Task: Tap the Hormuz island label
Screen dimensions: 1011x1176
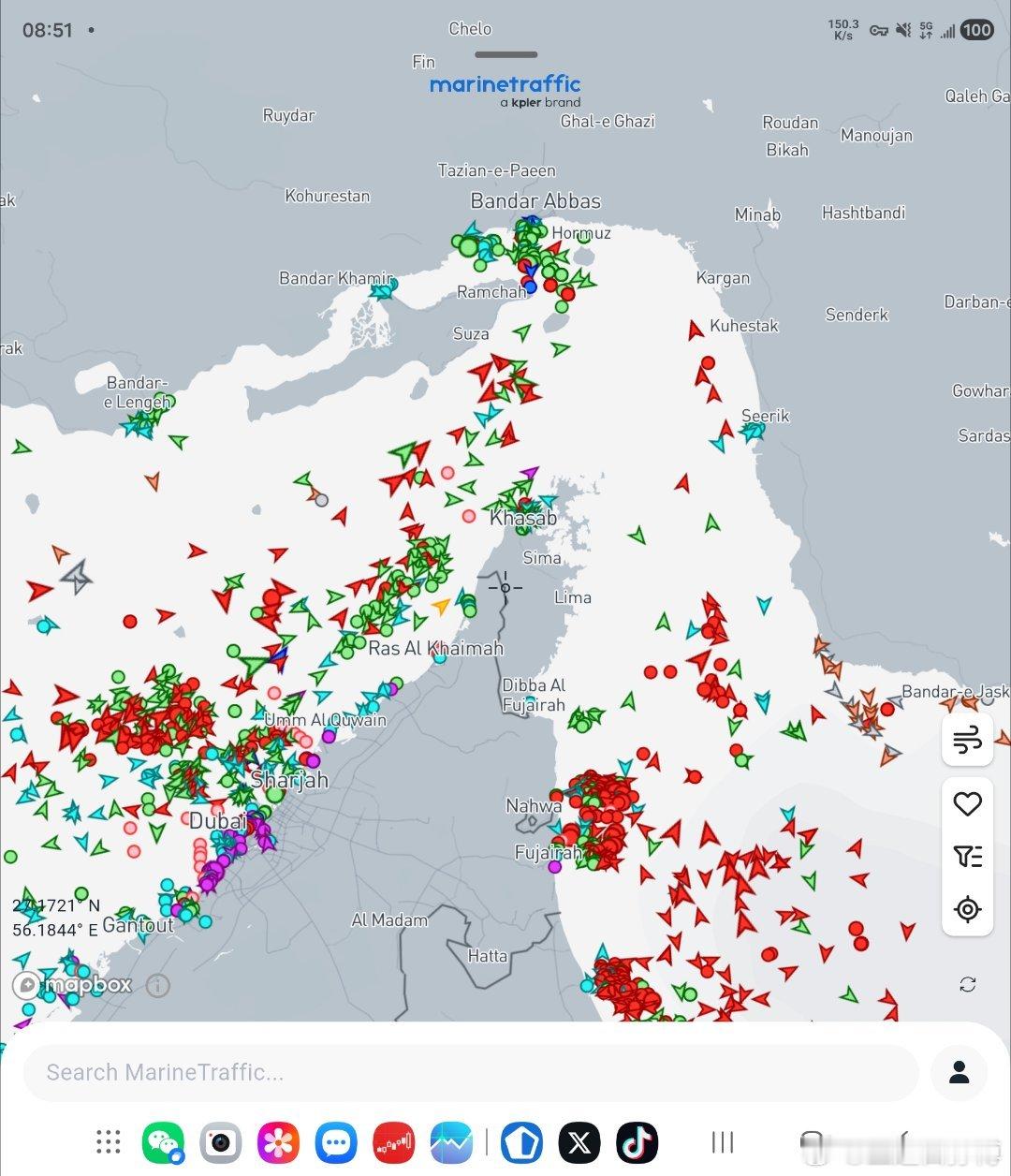Action: click(581, 232)
